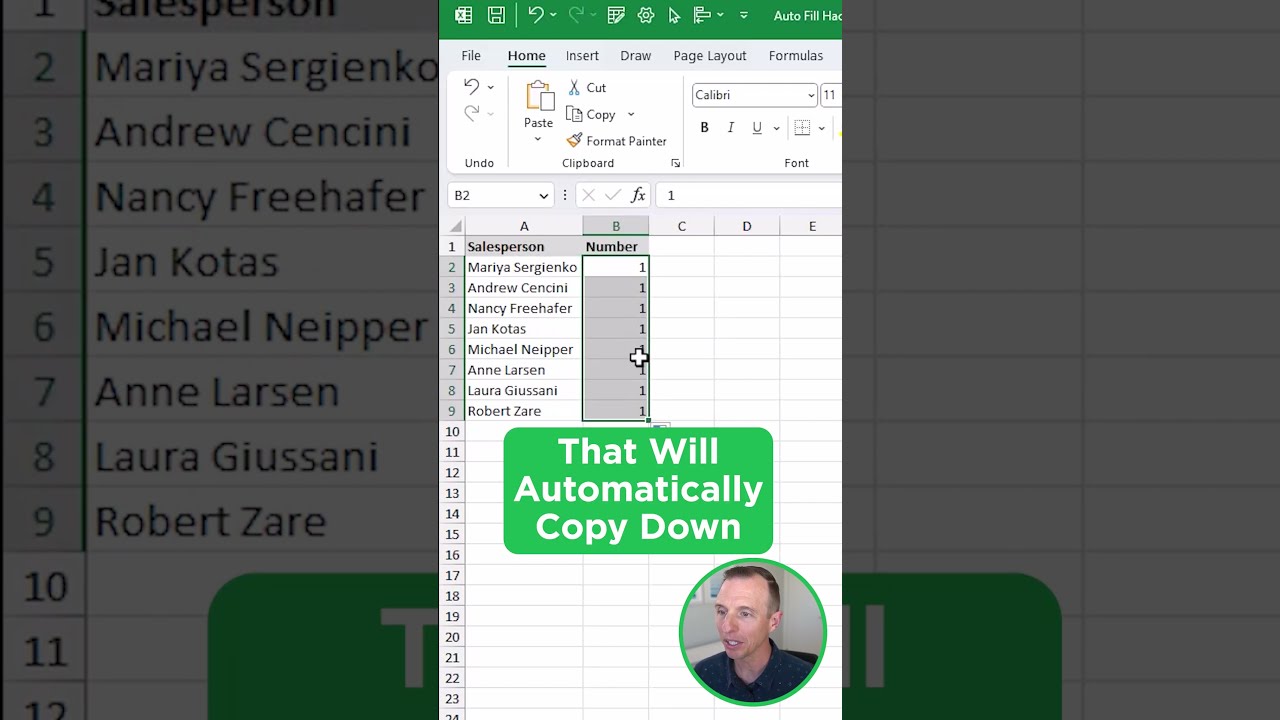The height and width of the screenshot is (720, 1280).
Task: Click Select All corner triangle of the sheet
Action: coord(455,226)
